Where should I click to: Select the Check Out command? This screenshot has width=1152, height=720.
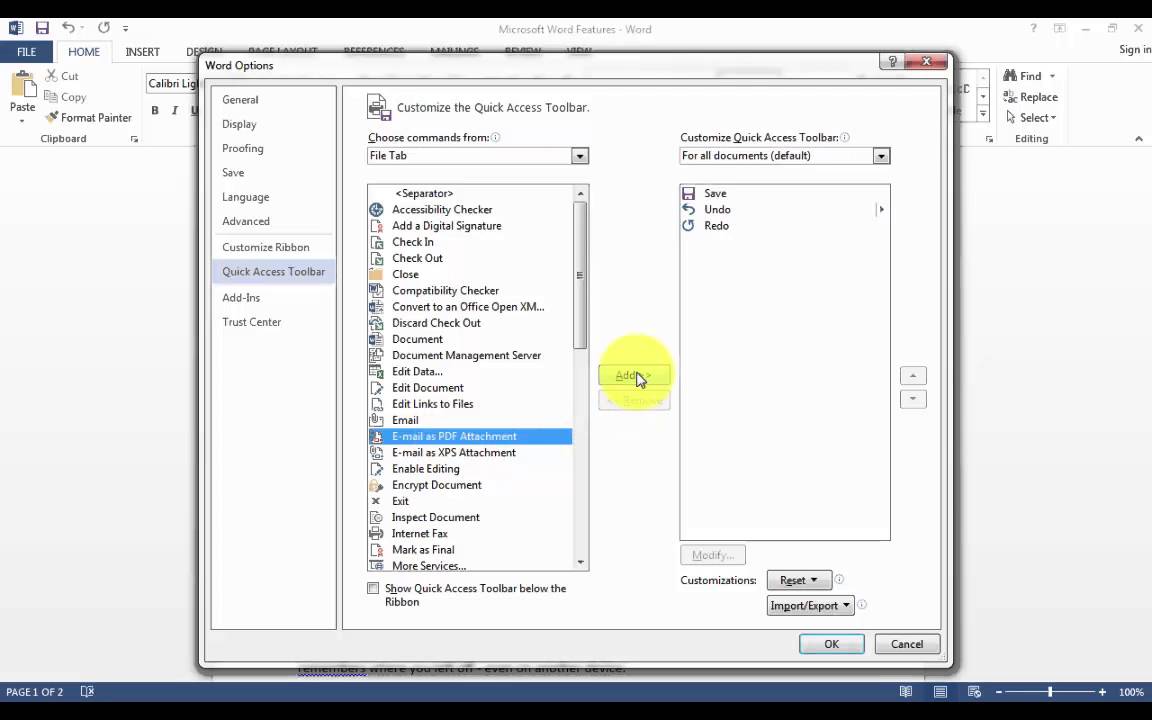470,258
